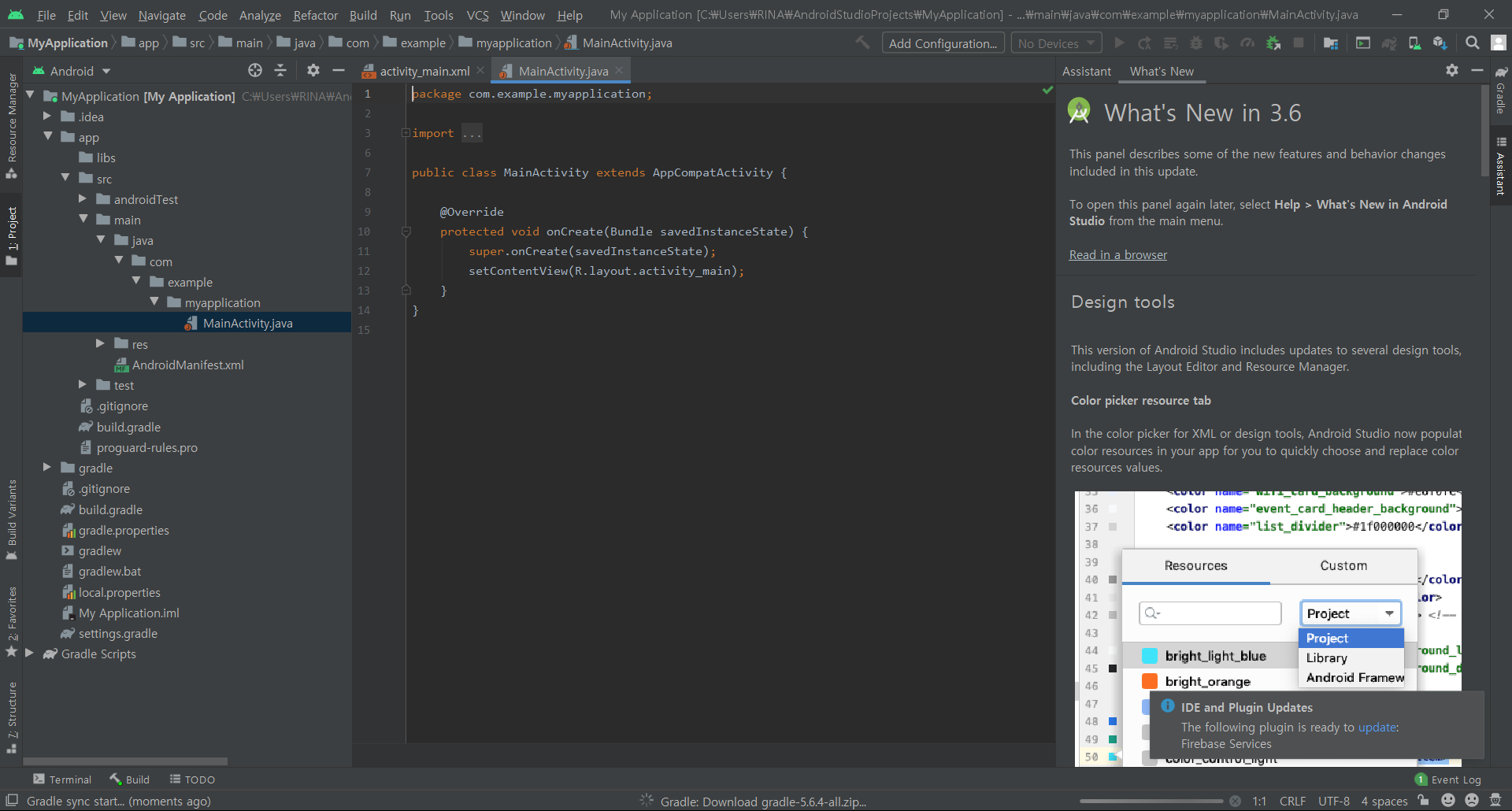Click the Stop square icon
Image resolution: width=1512 pixels, height=811 pixels.
click(1299, 43)
